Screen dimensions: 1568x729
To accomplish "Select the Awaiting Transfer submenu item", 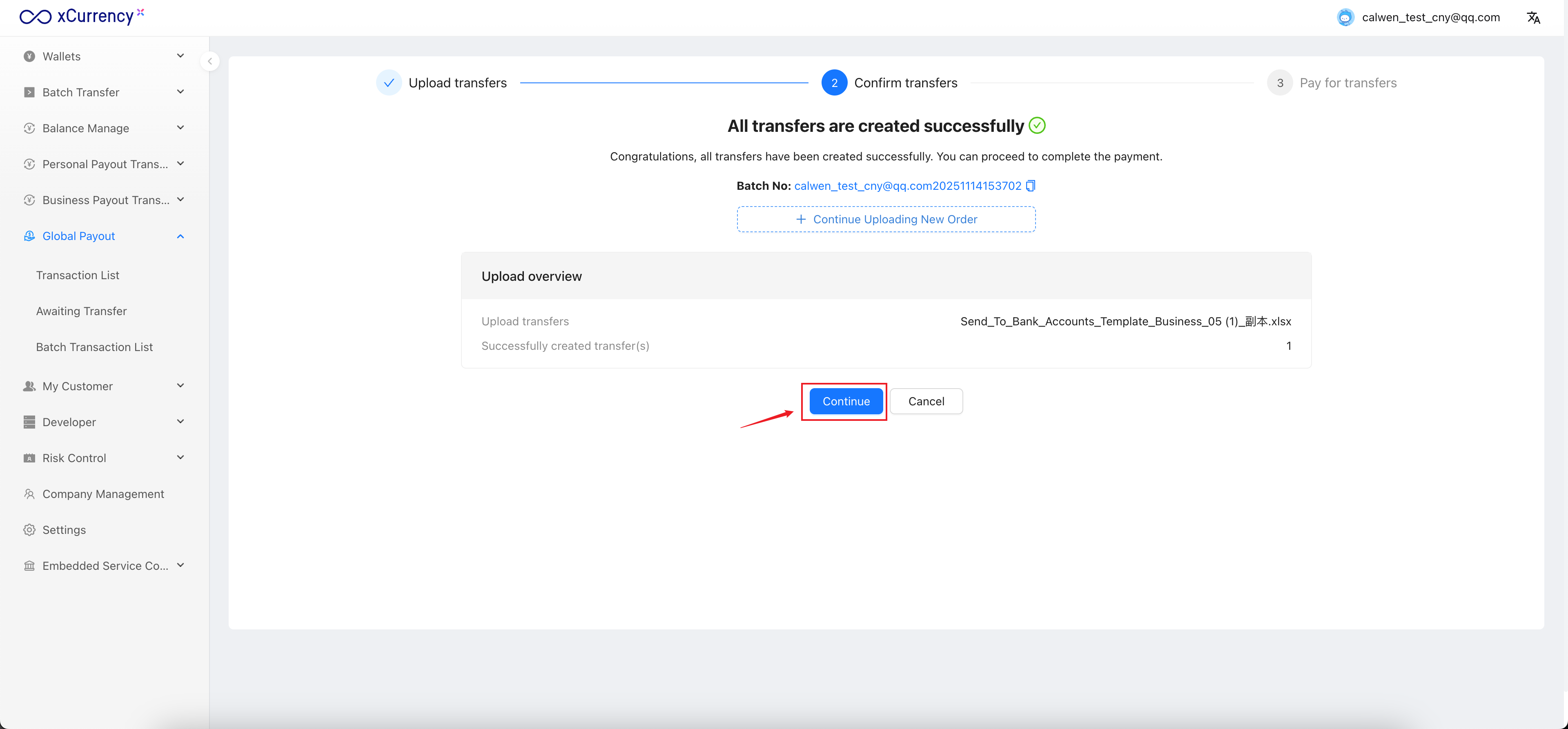I will (x=81, y=311).
